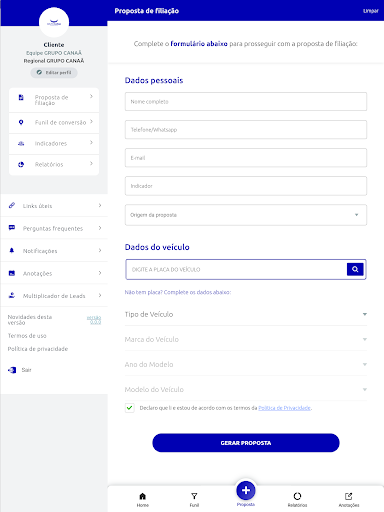Open the Relatórios icon in bottom bar
The height and width of the screenshot is (512, 384).
(x=297, y=496)
